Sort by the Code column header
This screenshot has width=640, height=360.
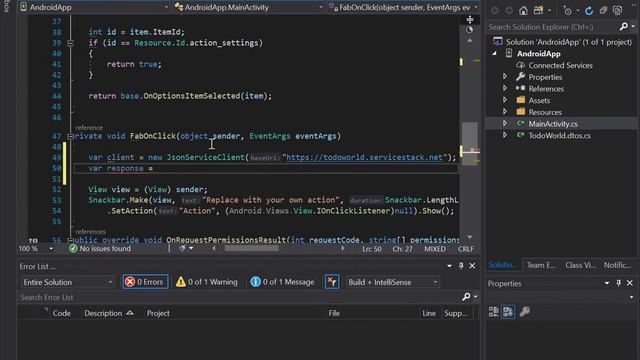62,313
